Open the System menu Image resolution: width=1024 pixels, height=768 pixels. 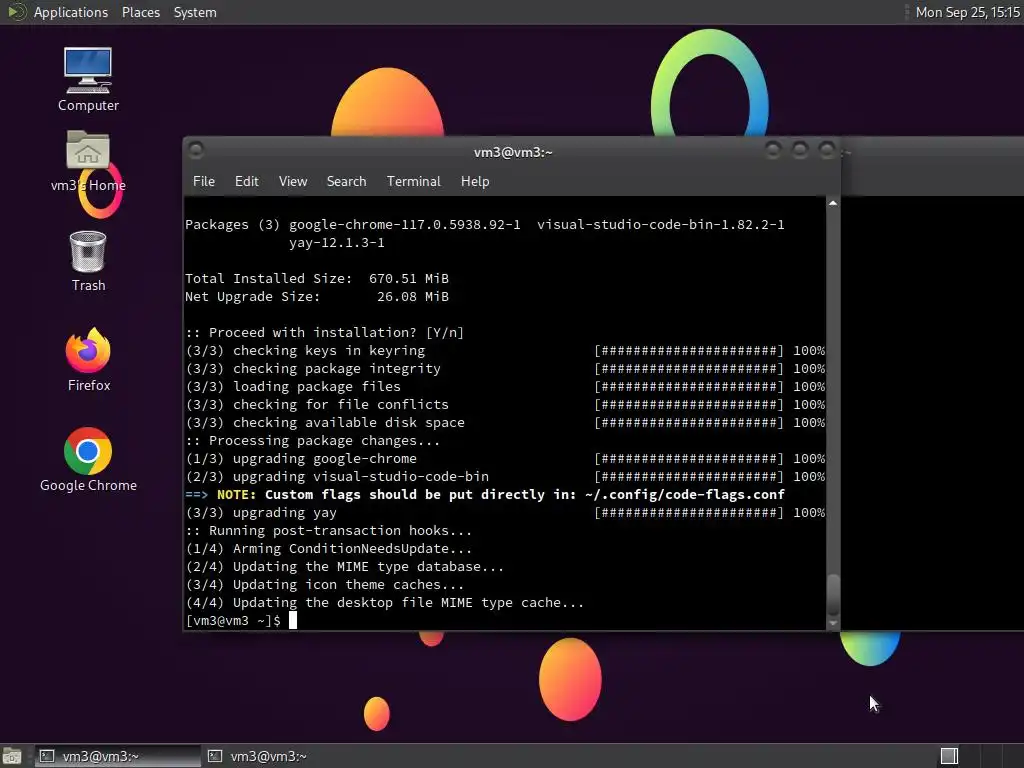coord(195,12)
